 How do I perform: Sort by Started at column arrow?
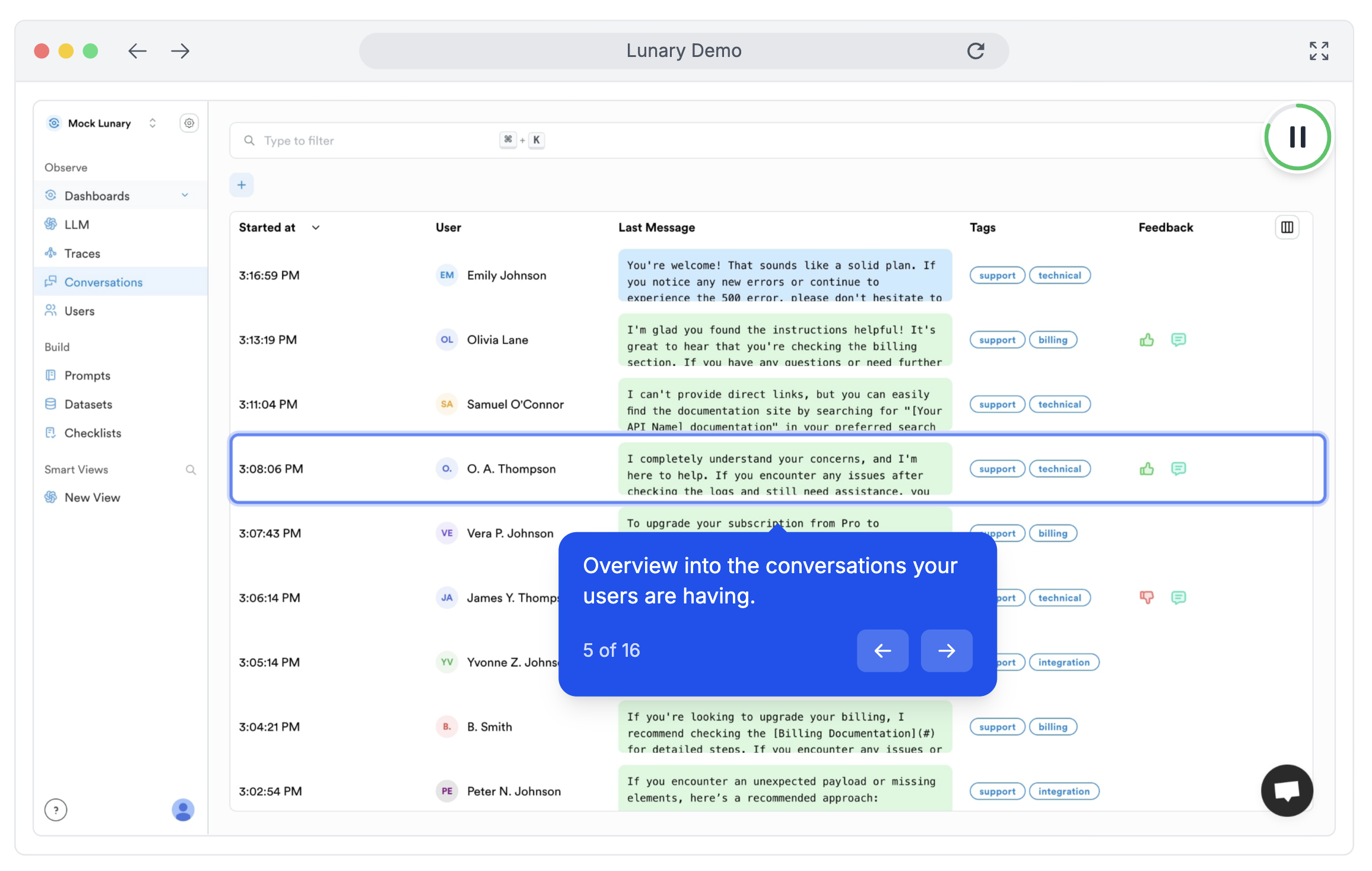tap(316, 228)
